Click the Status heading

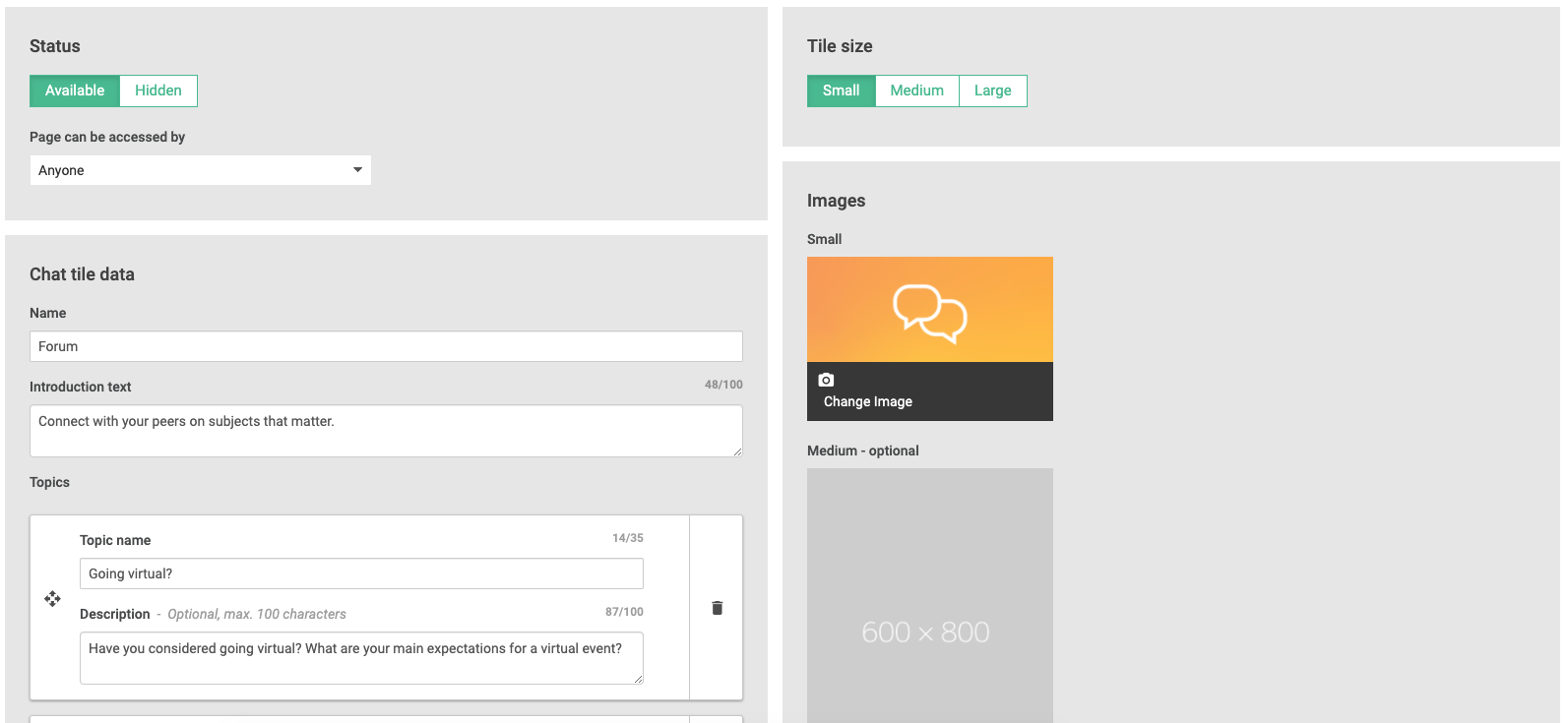tap(55, 46)
